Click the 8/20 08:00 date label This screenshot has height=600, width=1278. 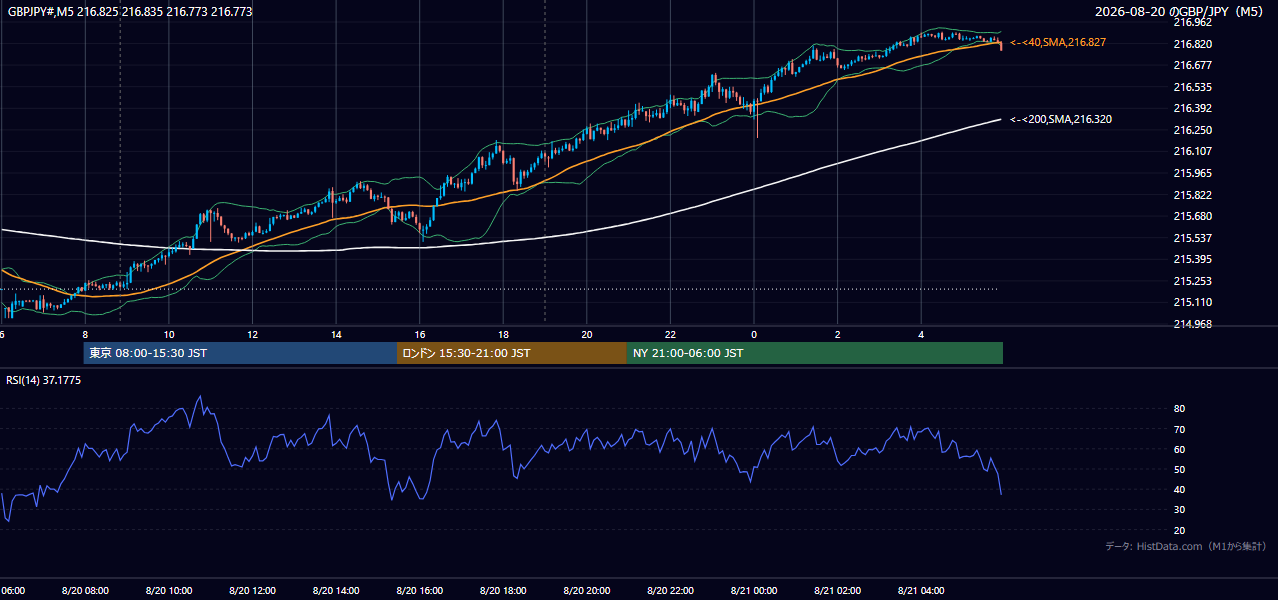(x=85, y=590)
